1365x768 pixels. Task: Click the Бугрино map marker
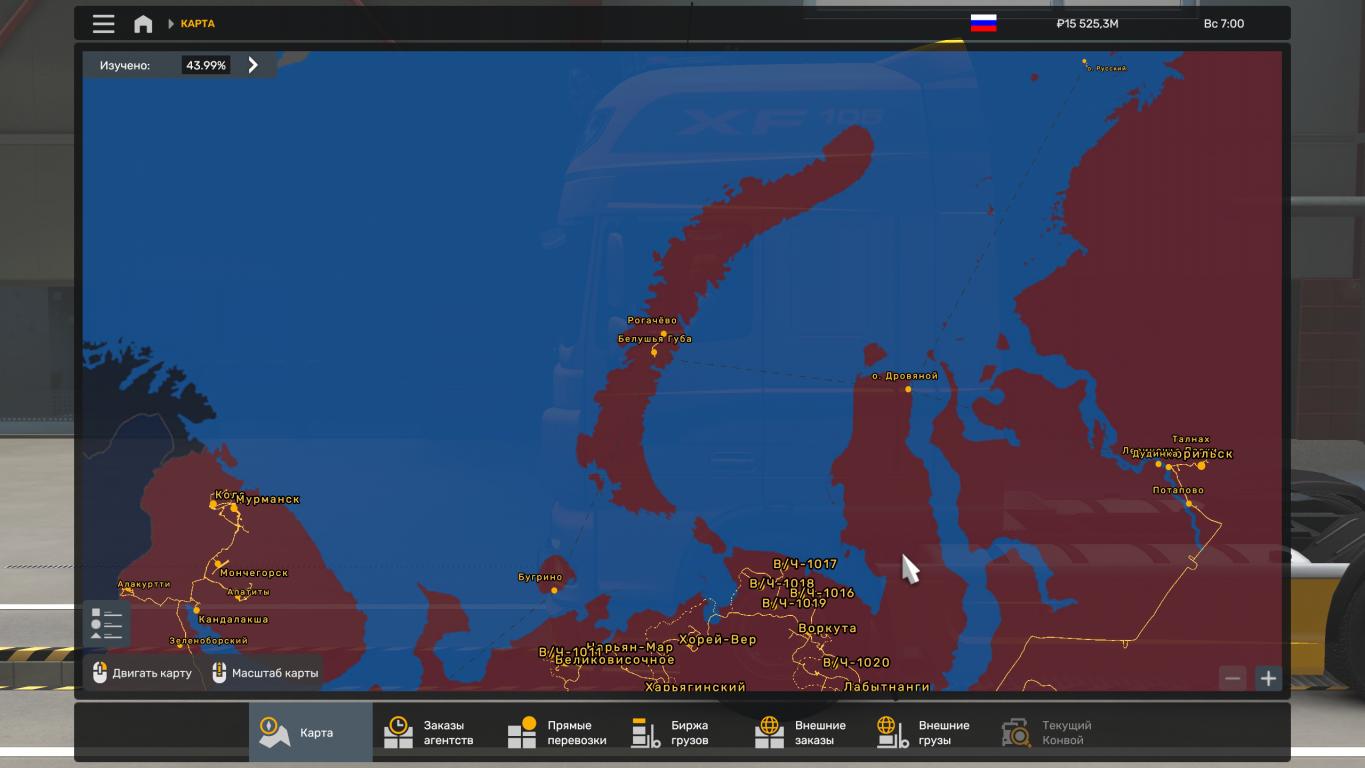tap(554, 590)
